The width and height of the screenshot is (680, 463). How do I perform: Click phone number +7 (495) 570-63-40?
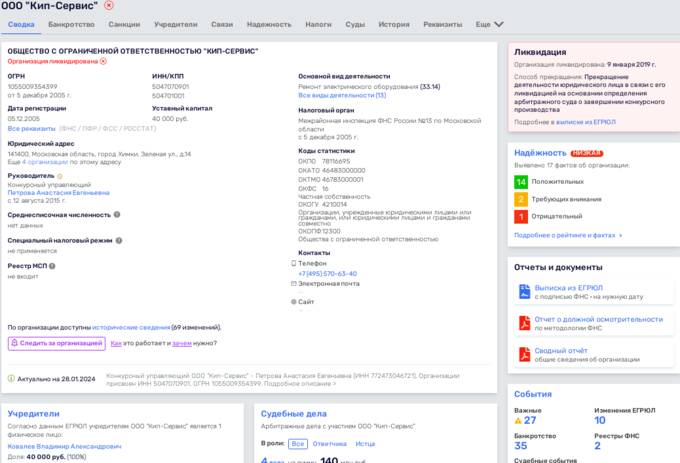(327, 274)
